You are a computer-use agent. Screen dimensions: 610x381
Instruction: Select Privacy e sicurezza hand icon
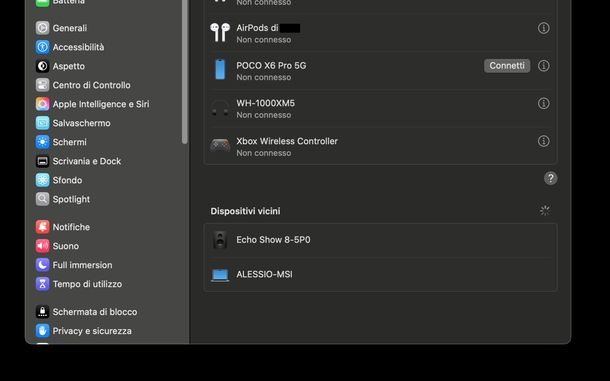pyautogui.click(x=42, y=331)
